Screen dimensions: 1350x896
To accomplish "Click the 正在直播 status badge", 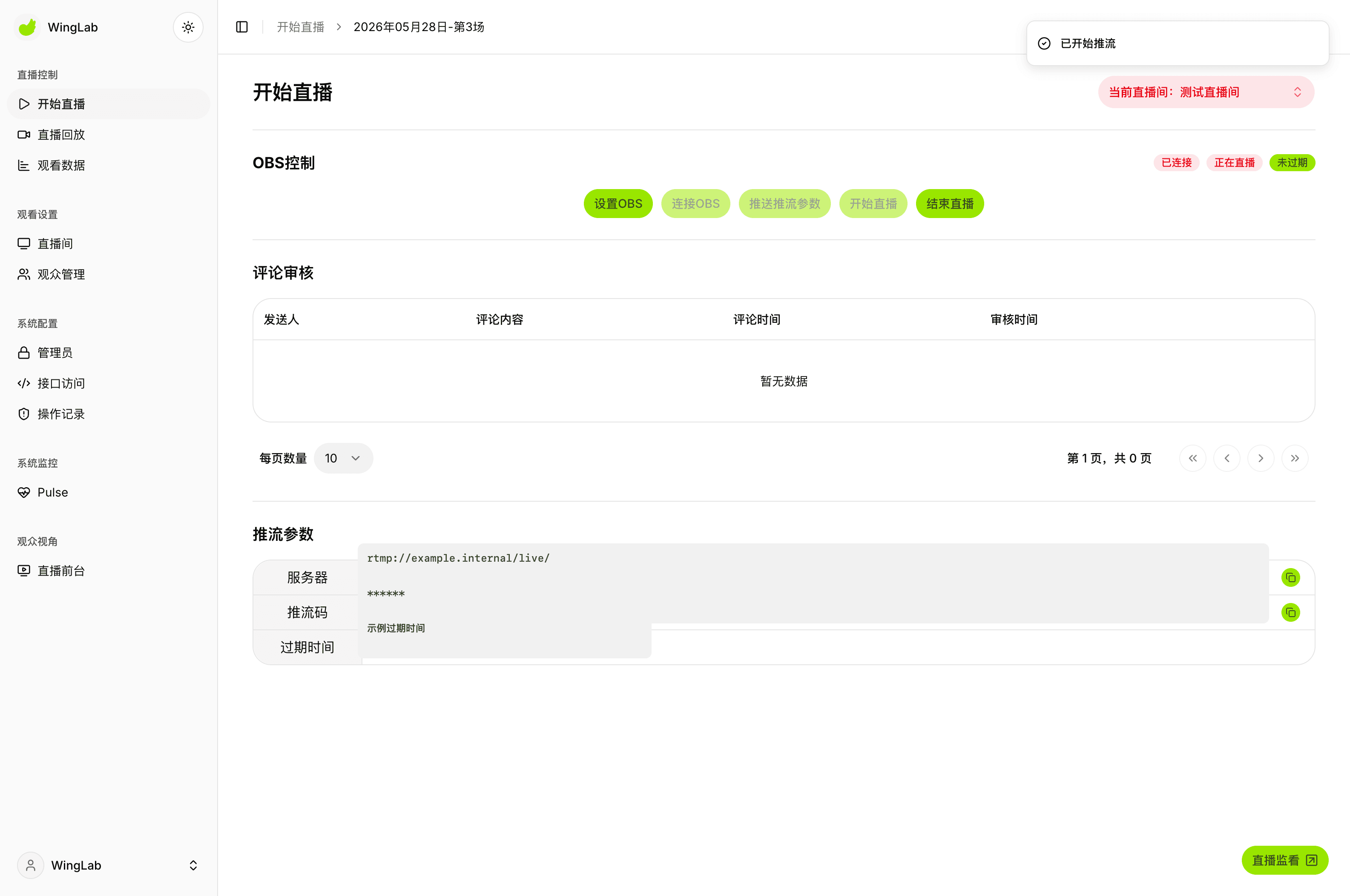I will 1234,162.
